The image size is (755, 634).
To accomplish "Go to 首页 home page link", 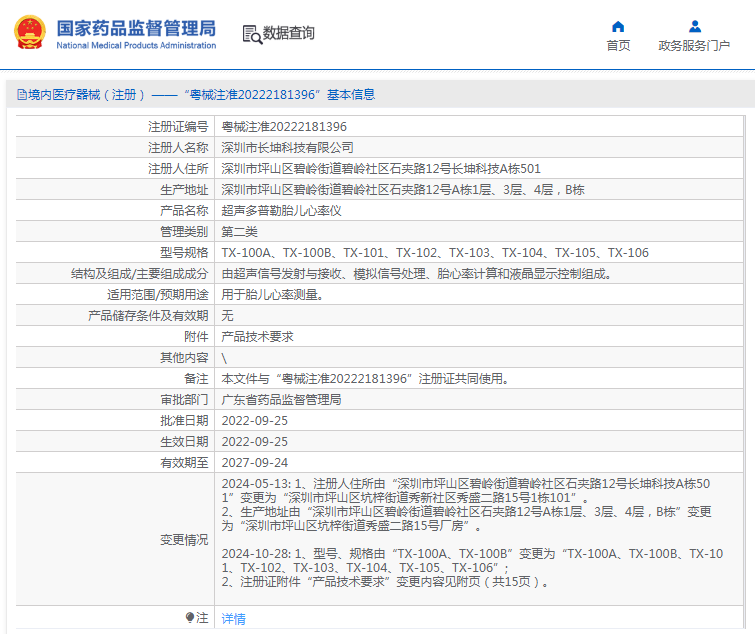I will (618, 46).
